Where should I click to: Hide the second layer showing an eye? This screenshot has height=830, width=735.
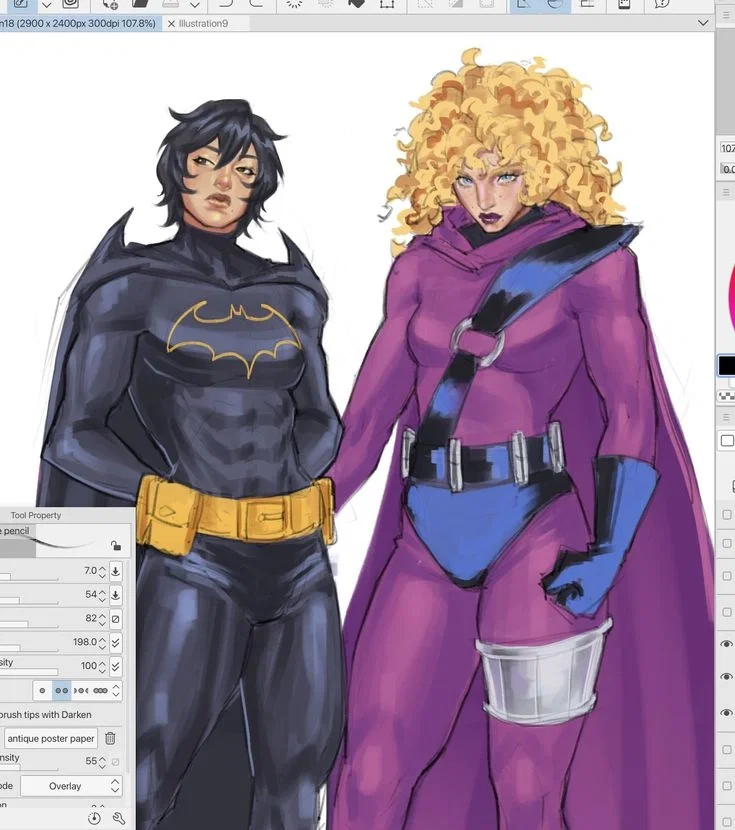click(x=726, y=676)
